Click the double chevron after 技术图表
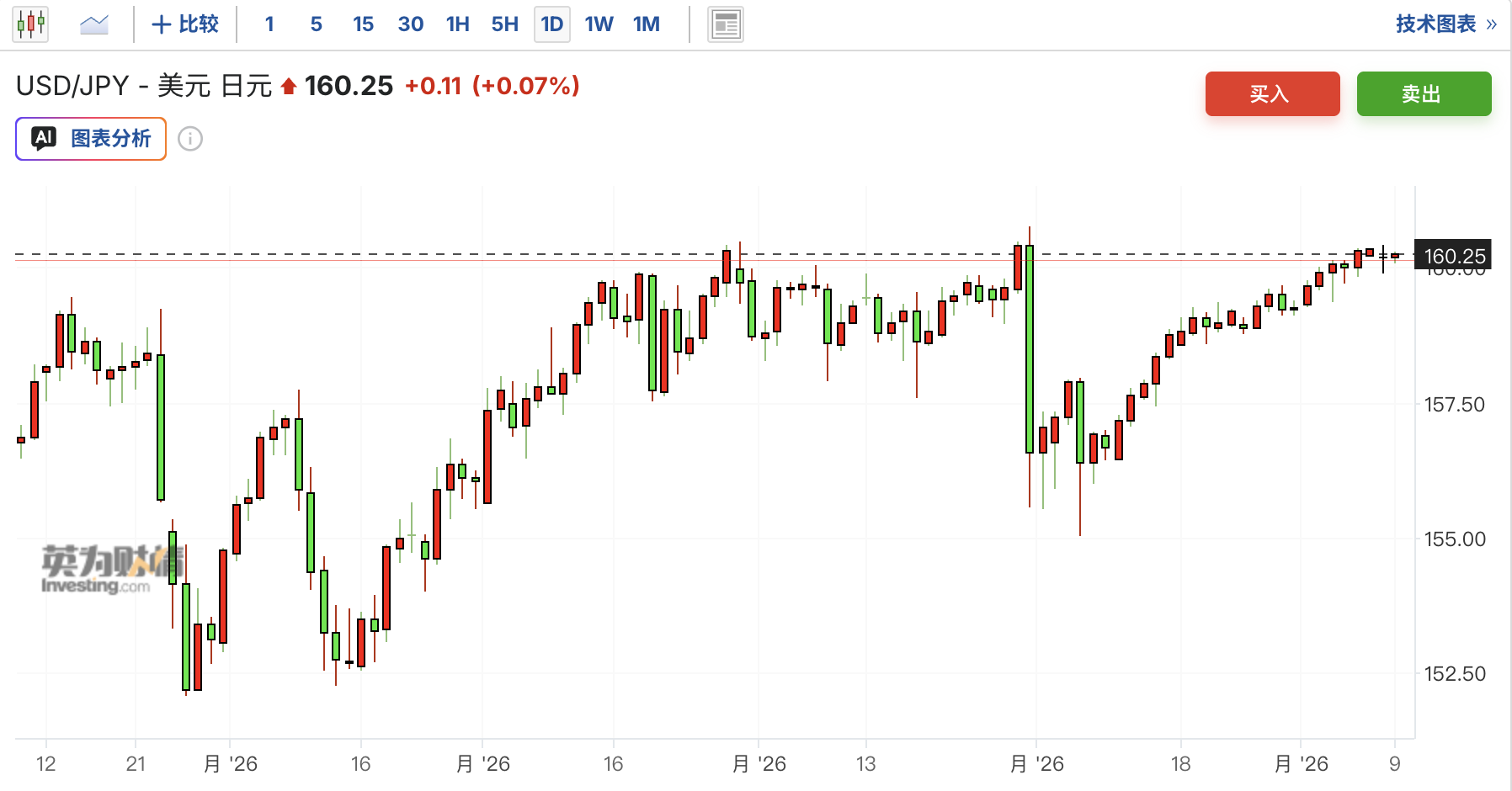 (x=1492, y=24)
